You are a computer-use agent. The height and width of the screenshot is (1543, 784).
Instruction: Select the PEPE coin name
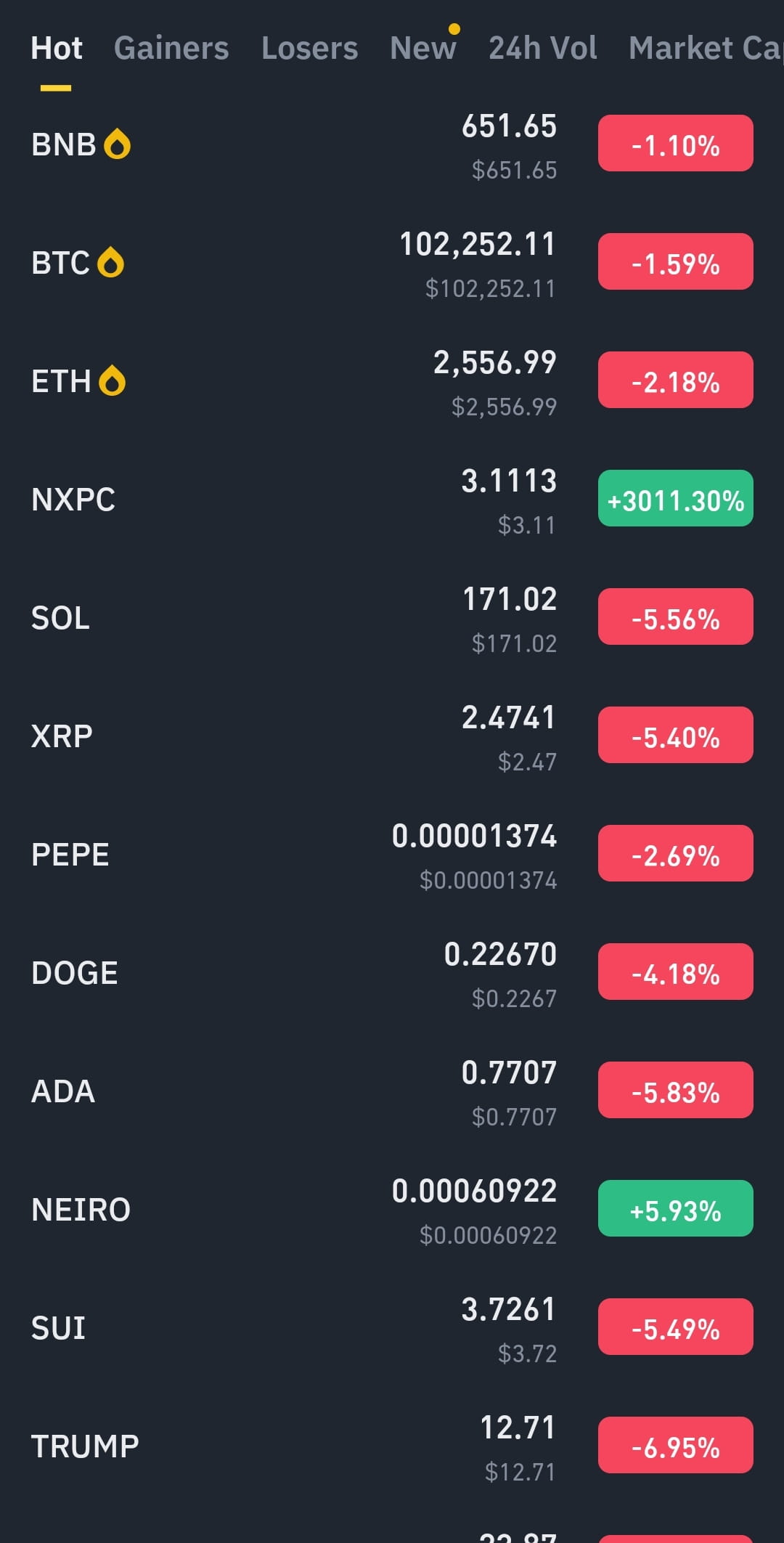[70, 855]
